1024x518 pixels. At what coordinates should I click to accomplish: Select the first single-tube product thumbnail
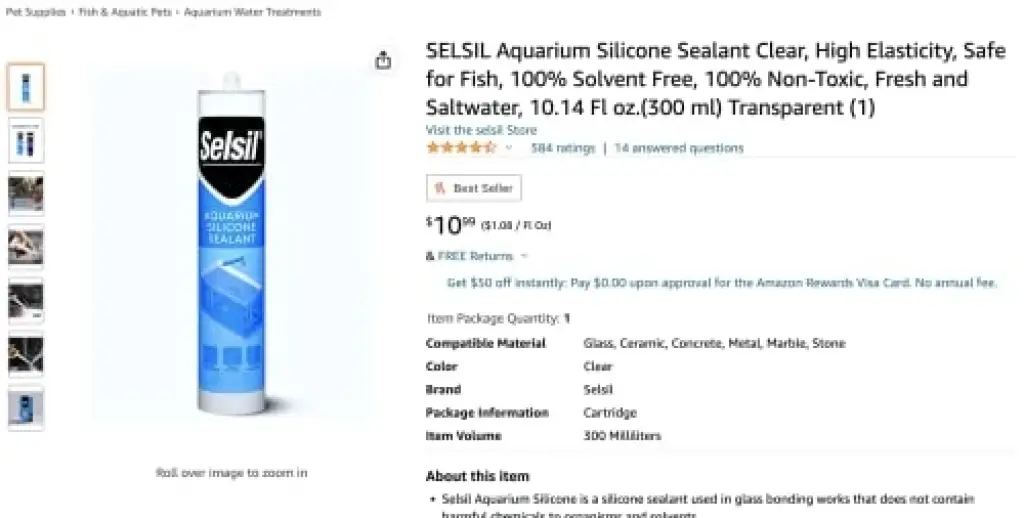point(26,87)
